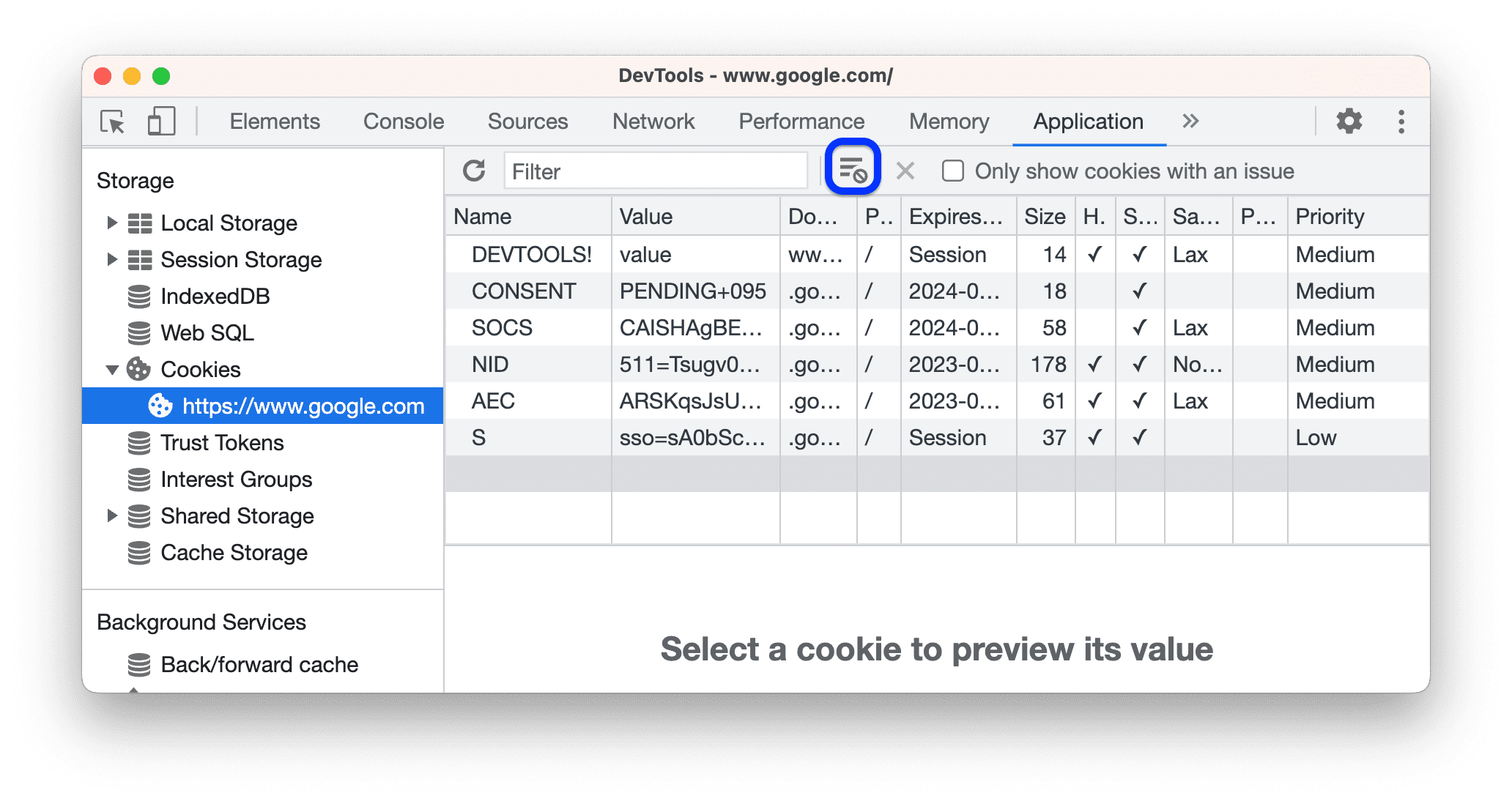Click the DevTools element picker icon

click(112, 120)
